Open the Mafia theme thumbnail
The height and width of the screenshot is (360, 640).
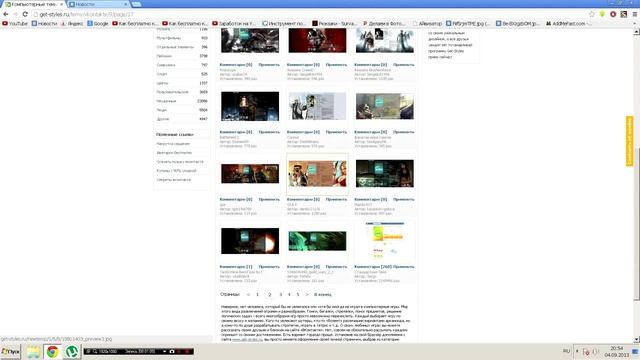coord(384,173)
